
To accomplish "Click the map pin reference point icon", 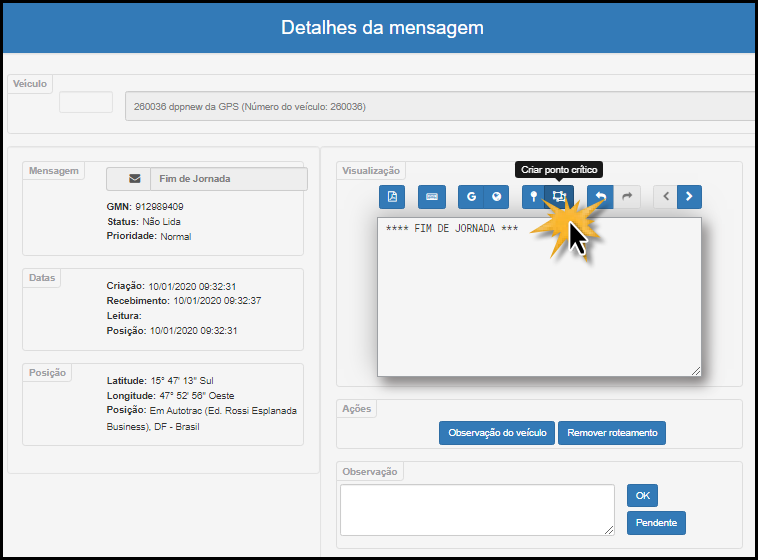I will [533, 197].
